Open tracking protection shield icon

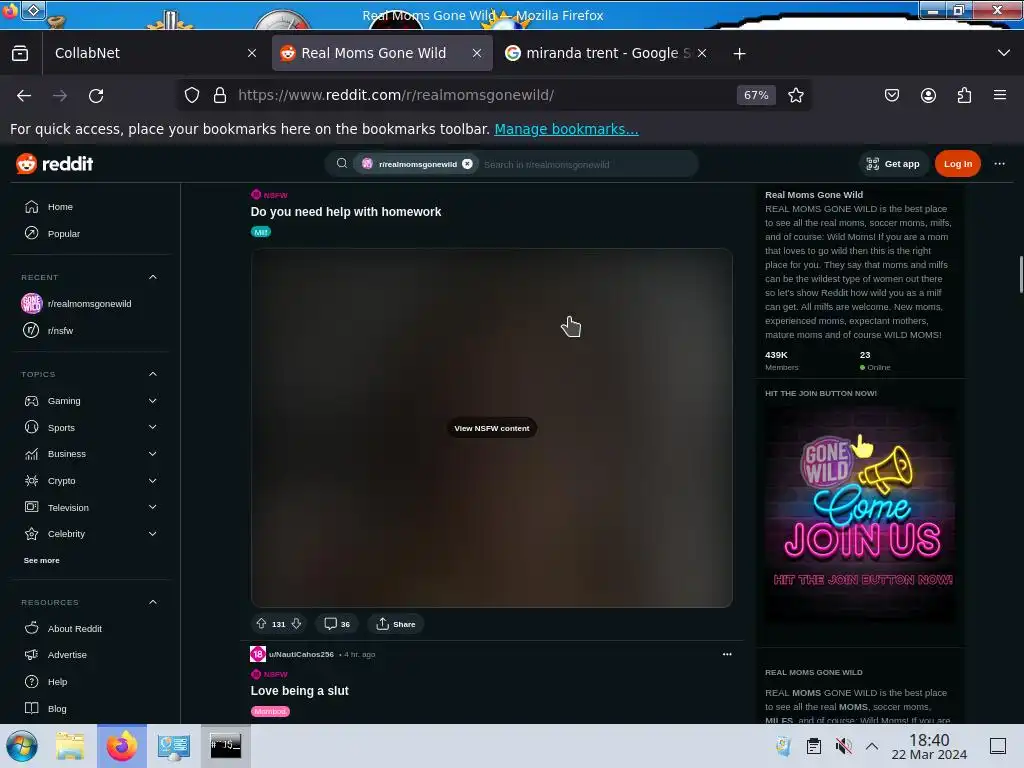click(192, 95)
